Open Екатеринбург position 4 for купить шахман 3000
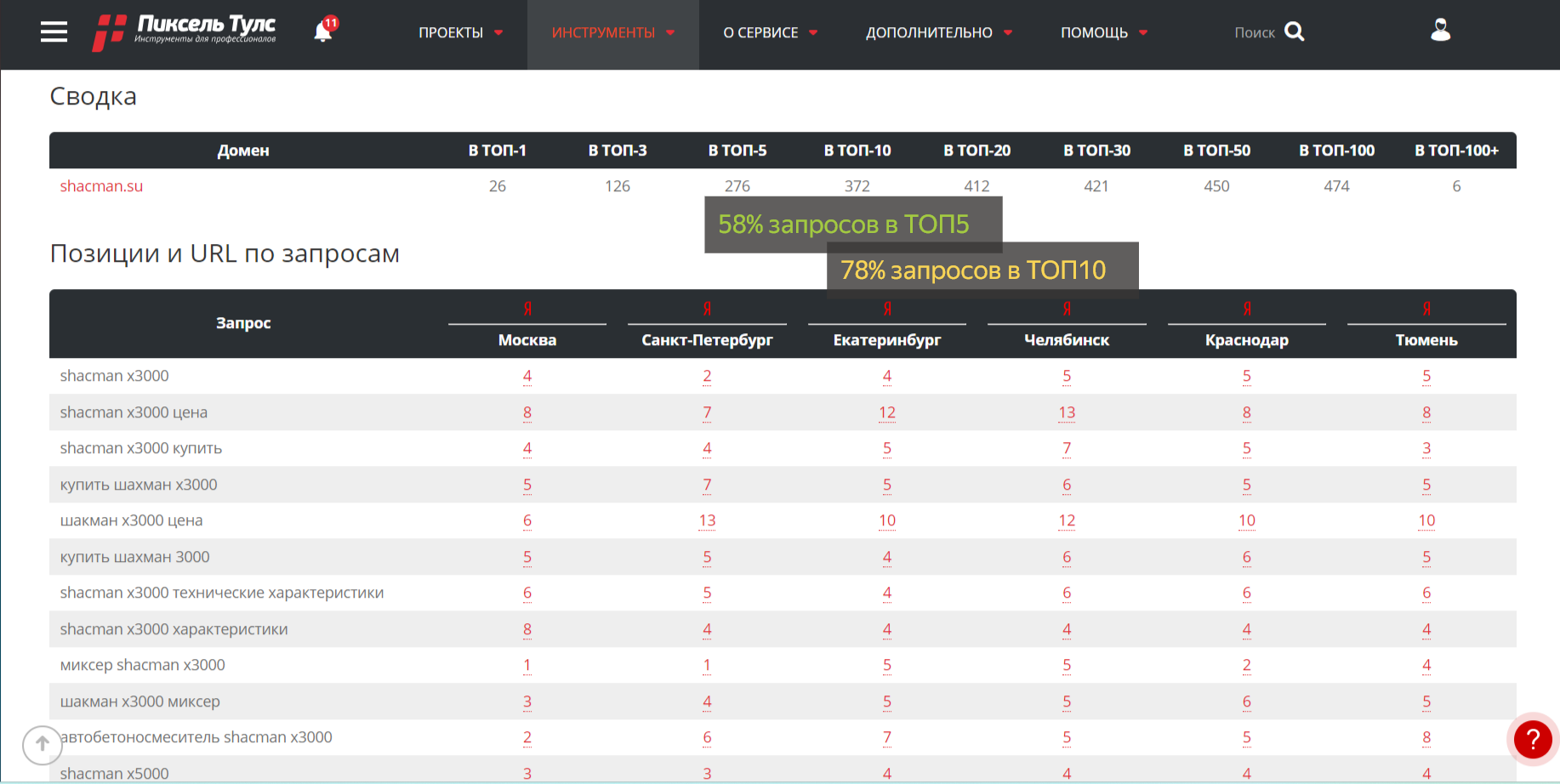This screenshot has width=1560, height=784. point(887,557)
